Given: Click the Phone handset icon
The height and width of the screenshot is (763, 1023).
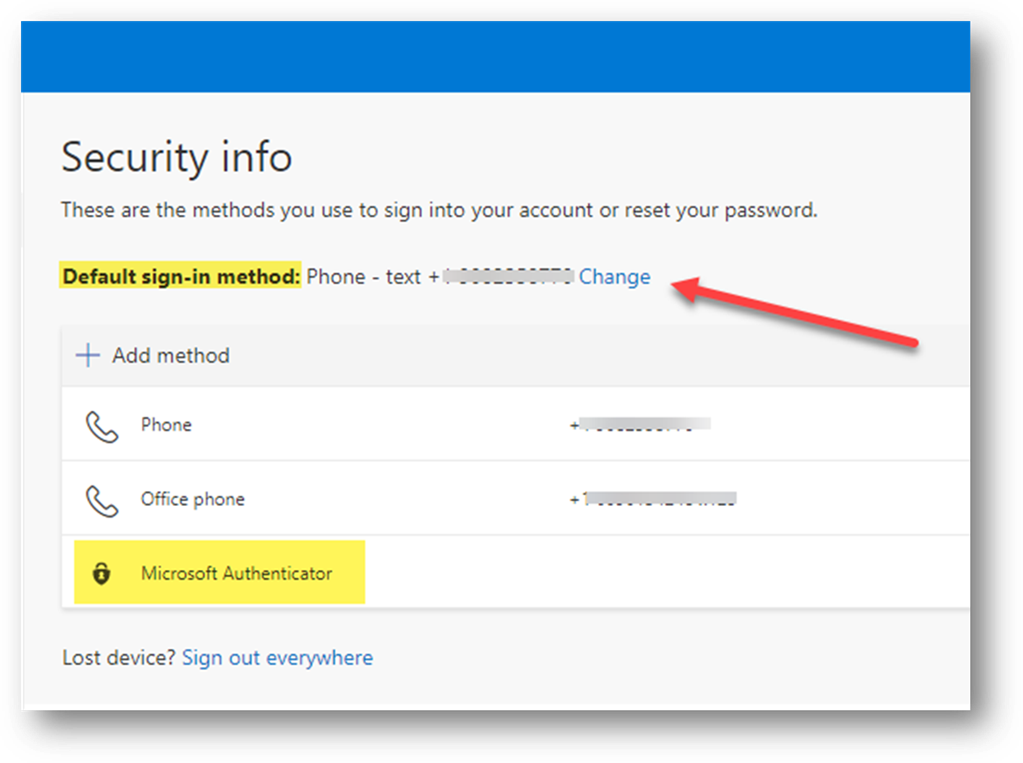Looking at the screenshot, I should point(102,427).
